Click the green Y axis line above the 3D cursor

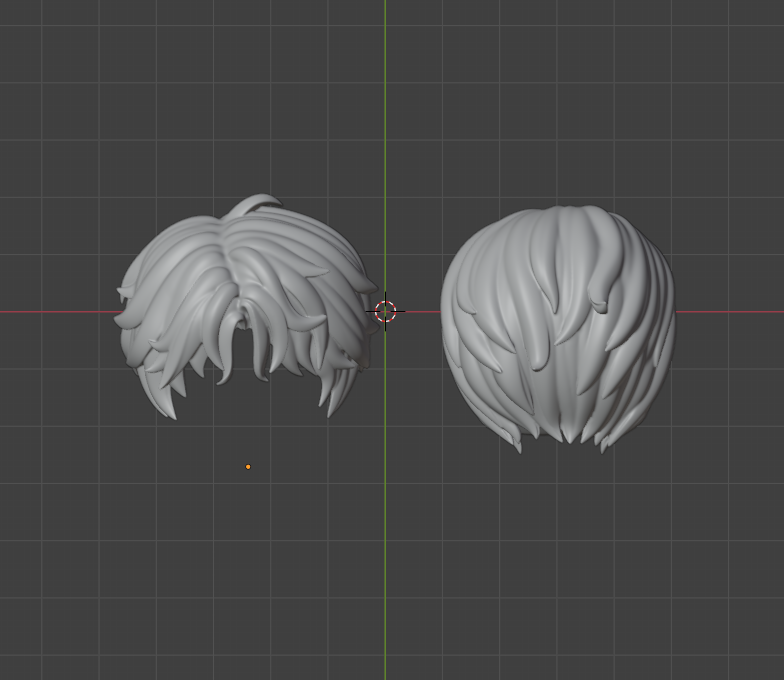pos(385,120)
